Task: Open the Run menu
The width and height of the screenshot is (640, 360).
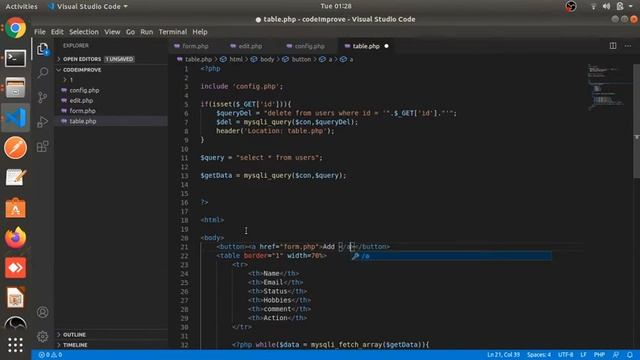Action: pyautogui.click(x=147, y=32)
